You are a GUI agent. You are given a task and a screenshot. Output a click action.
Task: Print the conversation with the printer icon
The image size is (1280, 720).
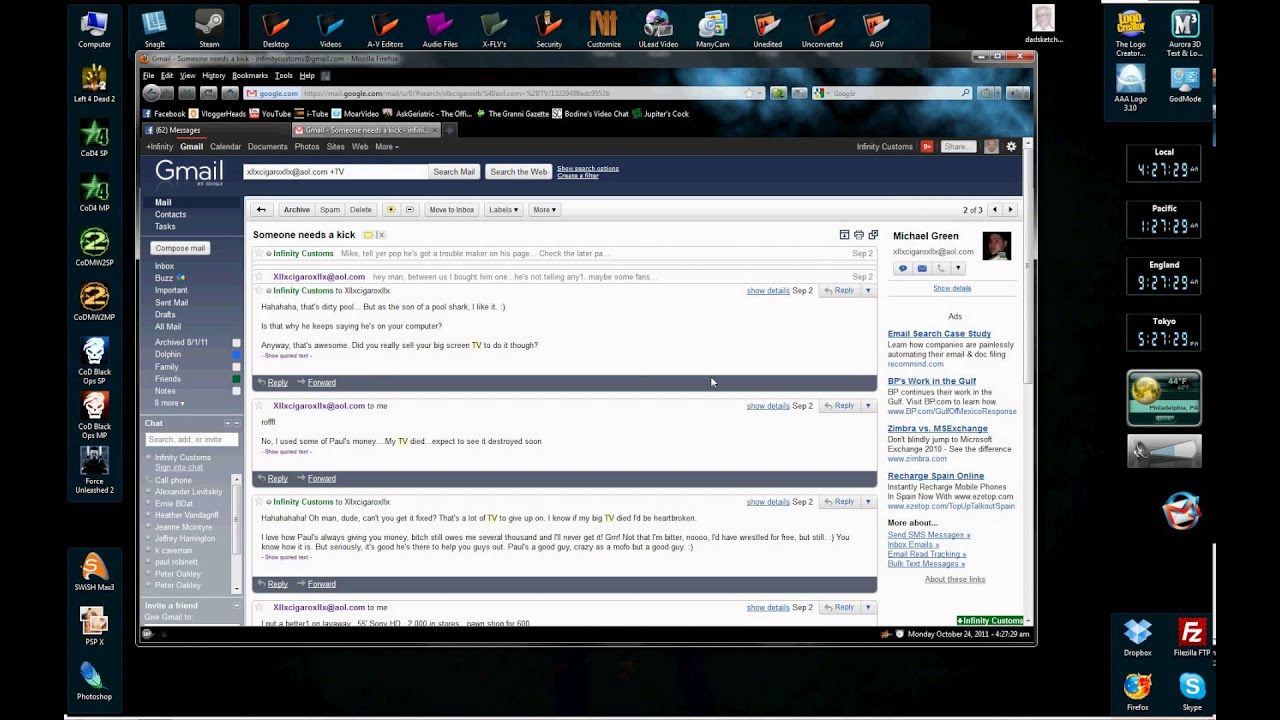(x=859, y=235)
